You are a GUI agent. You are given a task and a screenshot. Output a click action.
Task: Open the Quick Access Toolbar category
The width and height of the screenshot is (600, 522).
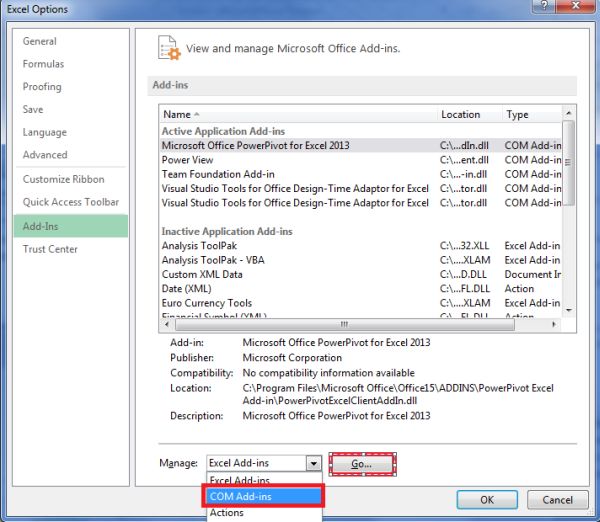tap(71, 202)
